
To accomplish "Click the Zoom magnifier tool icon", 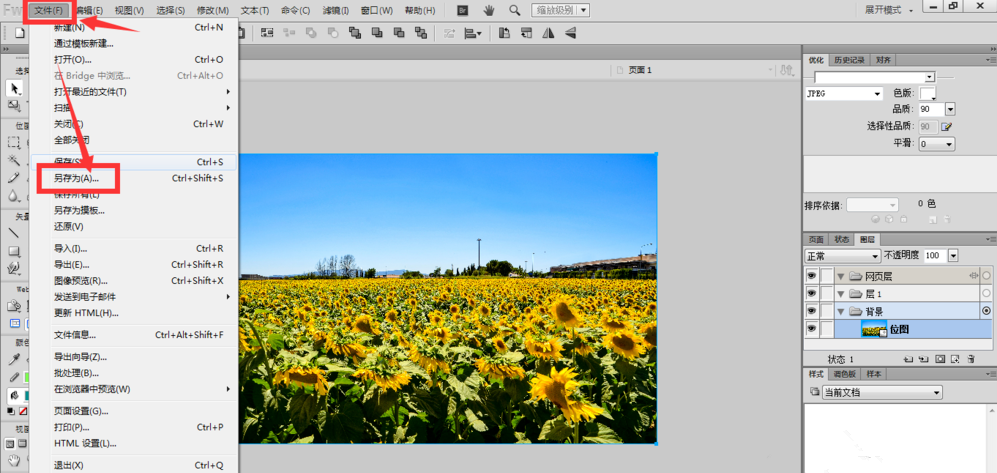I will (515, 10).
